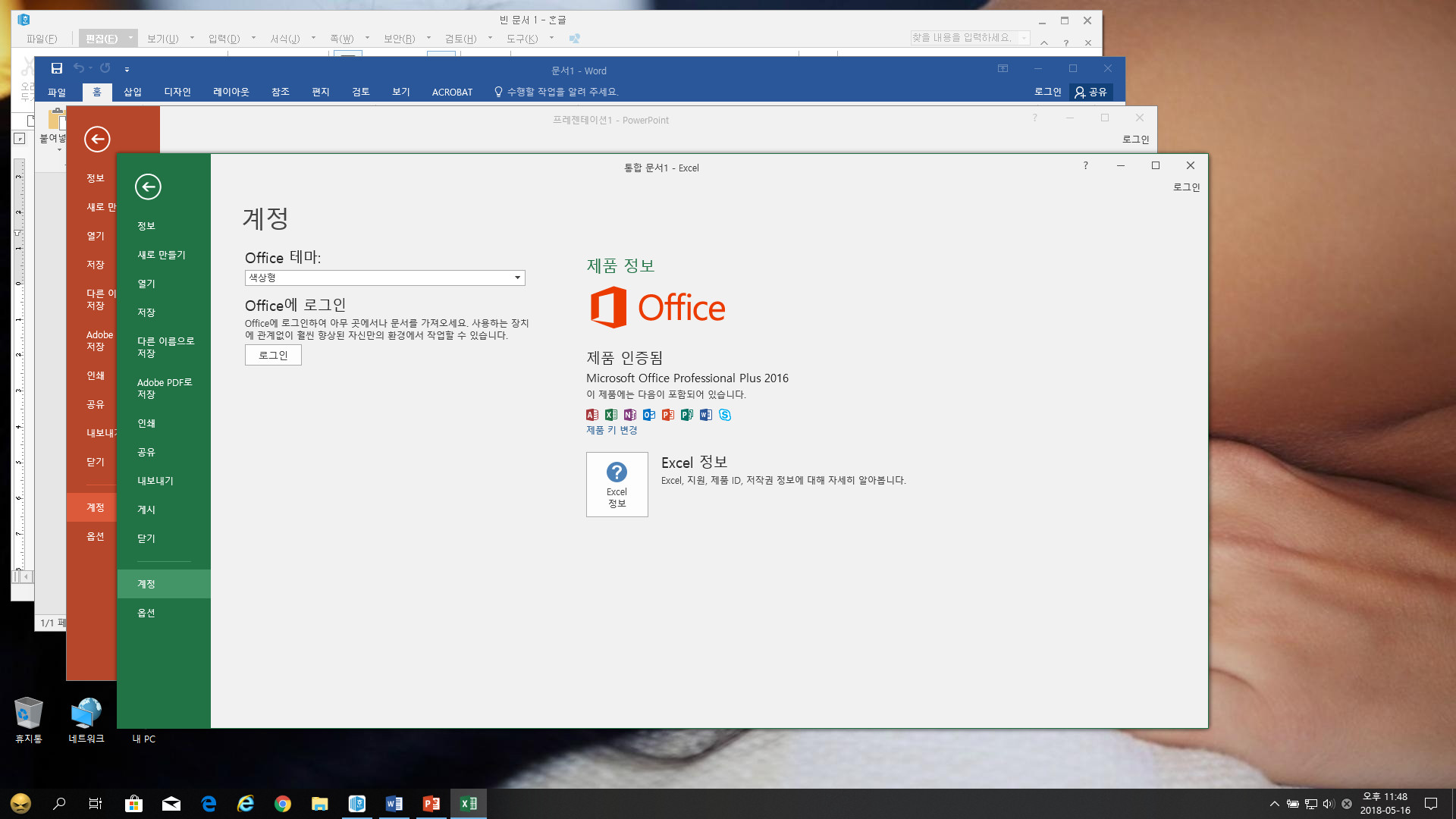Open the Office theme dropdown (색상형)

385,278
